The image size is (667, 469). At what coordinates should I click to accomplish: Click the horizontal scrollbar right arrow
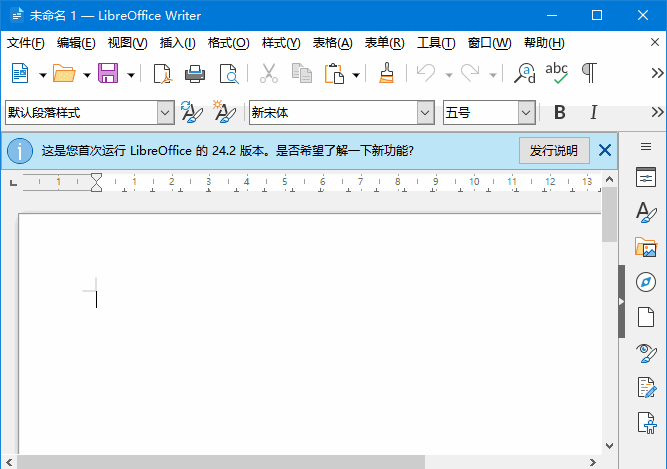pos(593,462)
